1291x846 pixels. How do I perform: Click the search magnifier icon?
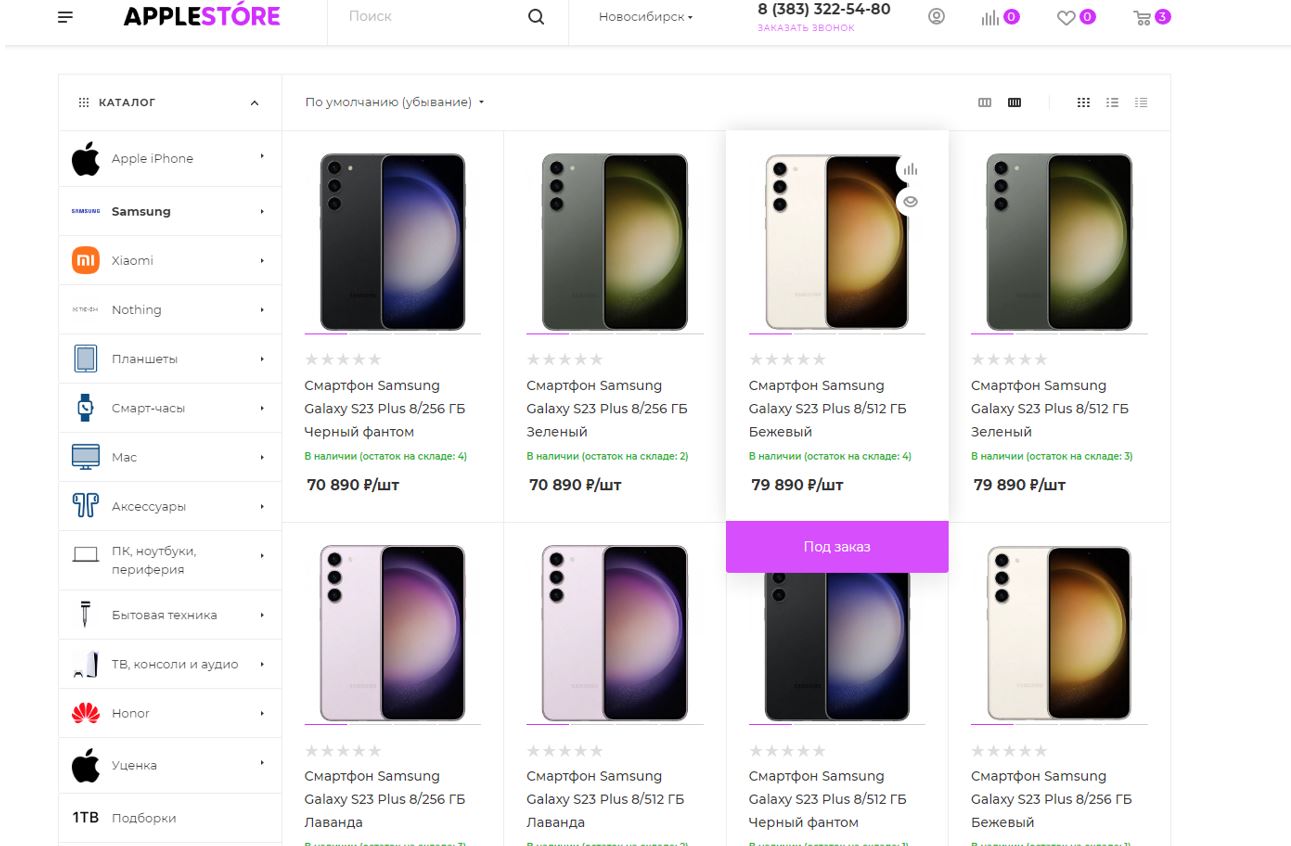click(x=536, y=17)
